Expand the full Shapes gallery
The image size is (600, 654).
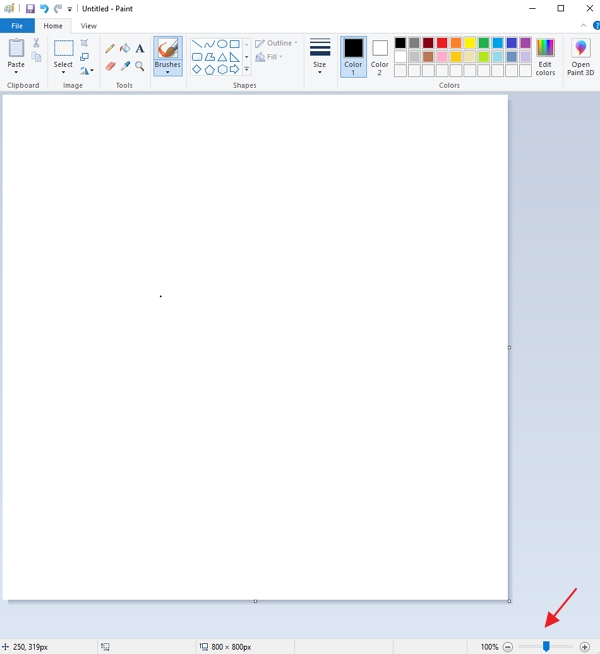coord(246,69)
